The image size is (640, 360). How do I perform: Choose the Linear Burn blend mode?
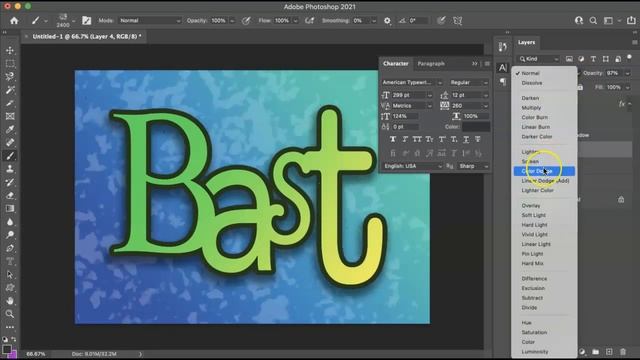tap(536, 127)
